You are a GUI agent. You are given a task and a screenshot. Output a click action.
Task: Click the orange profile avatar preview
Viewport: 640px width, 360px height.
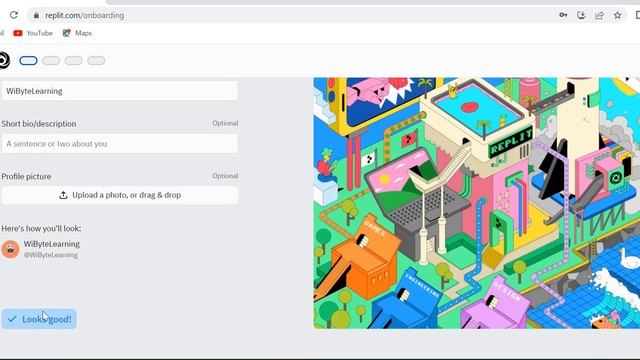click(10, 249)
